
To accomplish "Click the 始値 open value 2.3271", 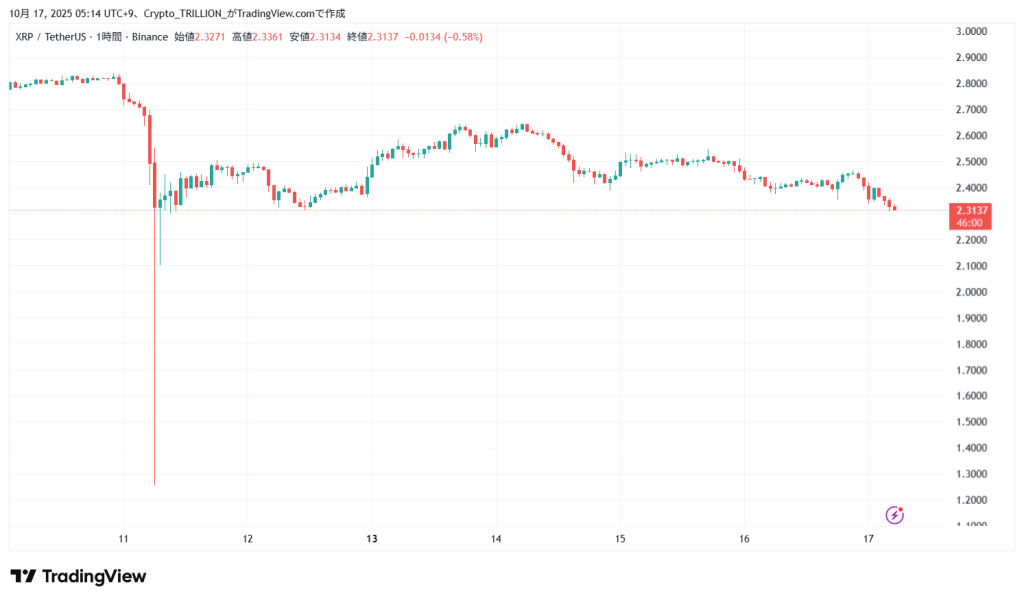I will pyautogui.click(x=213, y=37).
